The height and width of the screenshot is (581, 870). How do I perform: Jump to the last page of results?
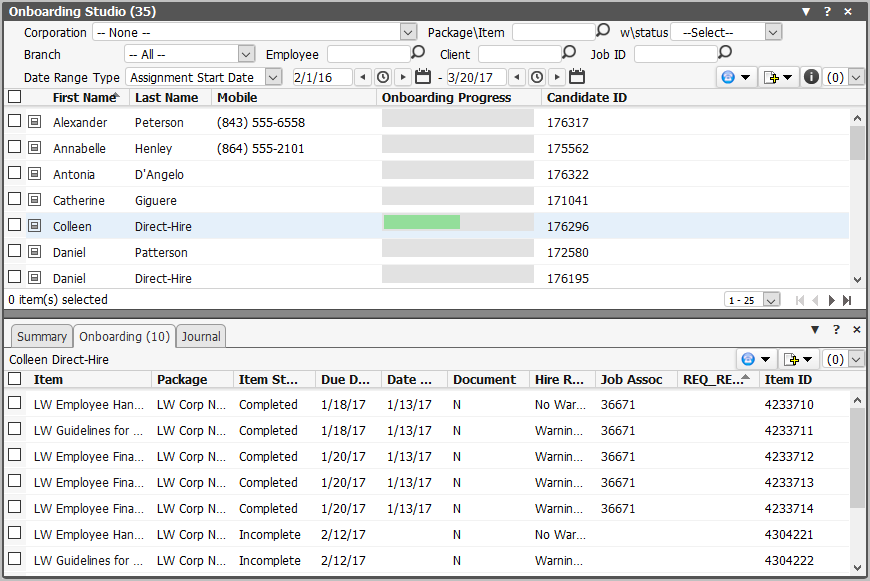coord(848,300)
